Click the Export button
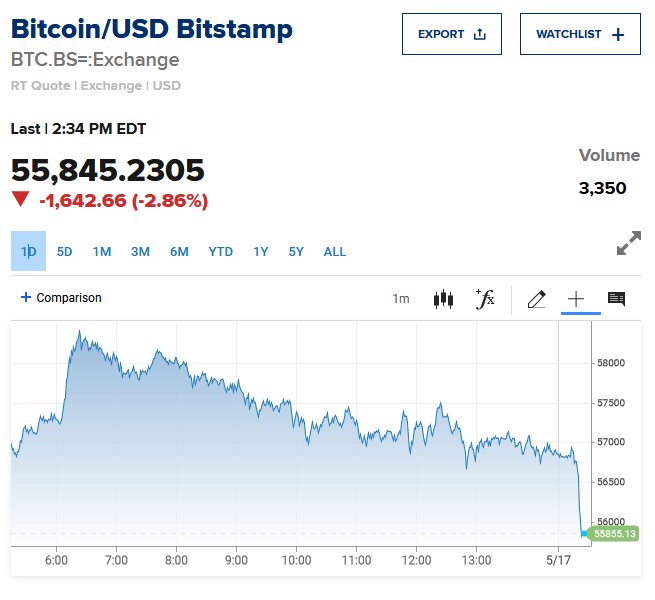 click(x=451, y=34)
